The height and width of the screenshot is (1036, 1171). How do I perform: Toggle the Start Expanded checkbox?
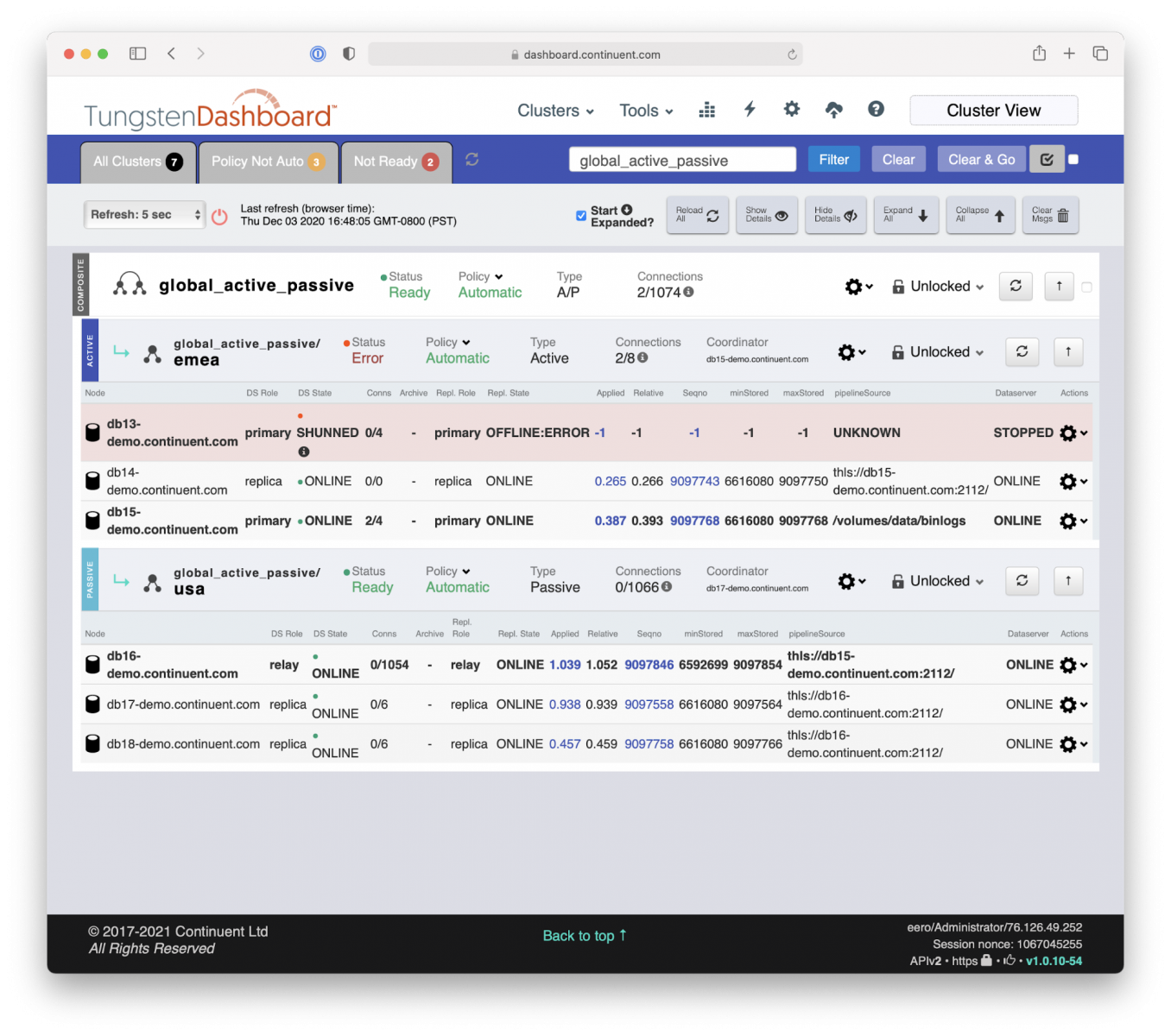(x=581, y=216)
